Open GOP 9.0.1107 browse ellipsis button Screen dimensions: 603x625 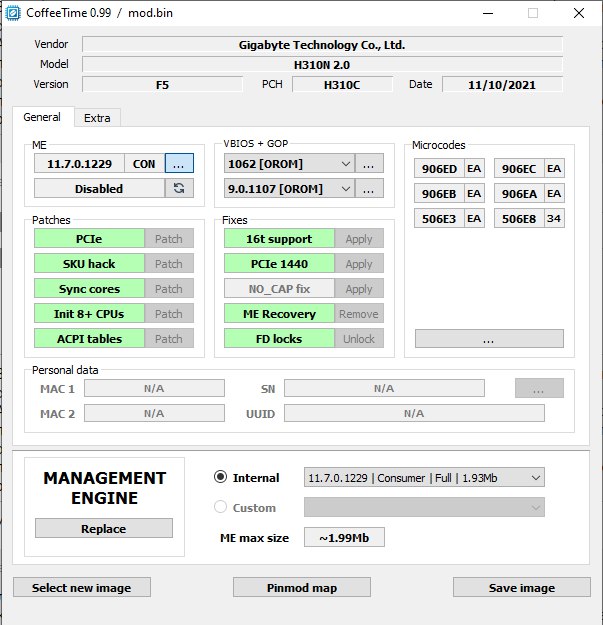point(369,189)
